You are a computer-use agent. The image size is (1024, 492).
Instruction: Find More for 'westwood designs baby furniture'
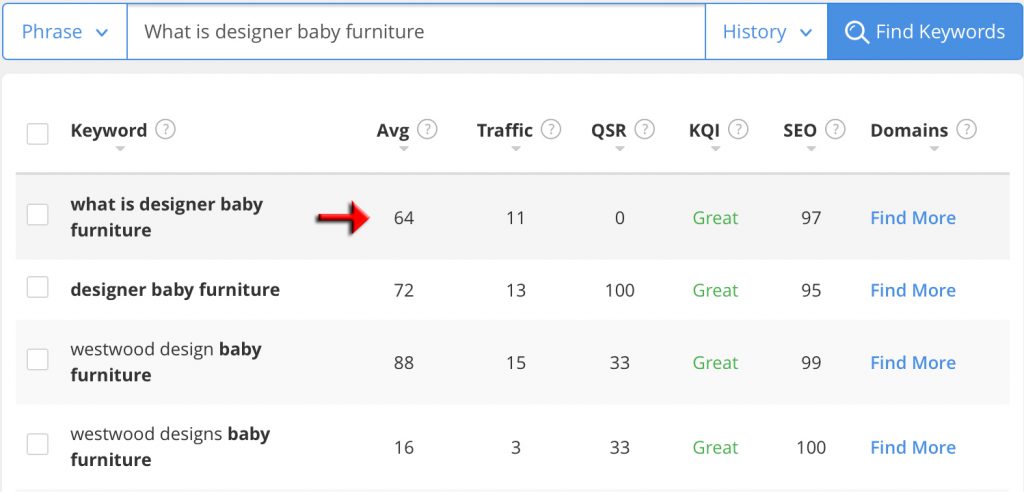(x=913, y=448)
